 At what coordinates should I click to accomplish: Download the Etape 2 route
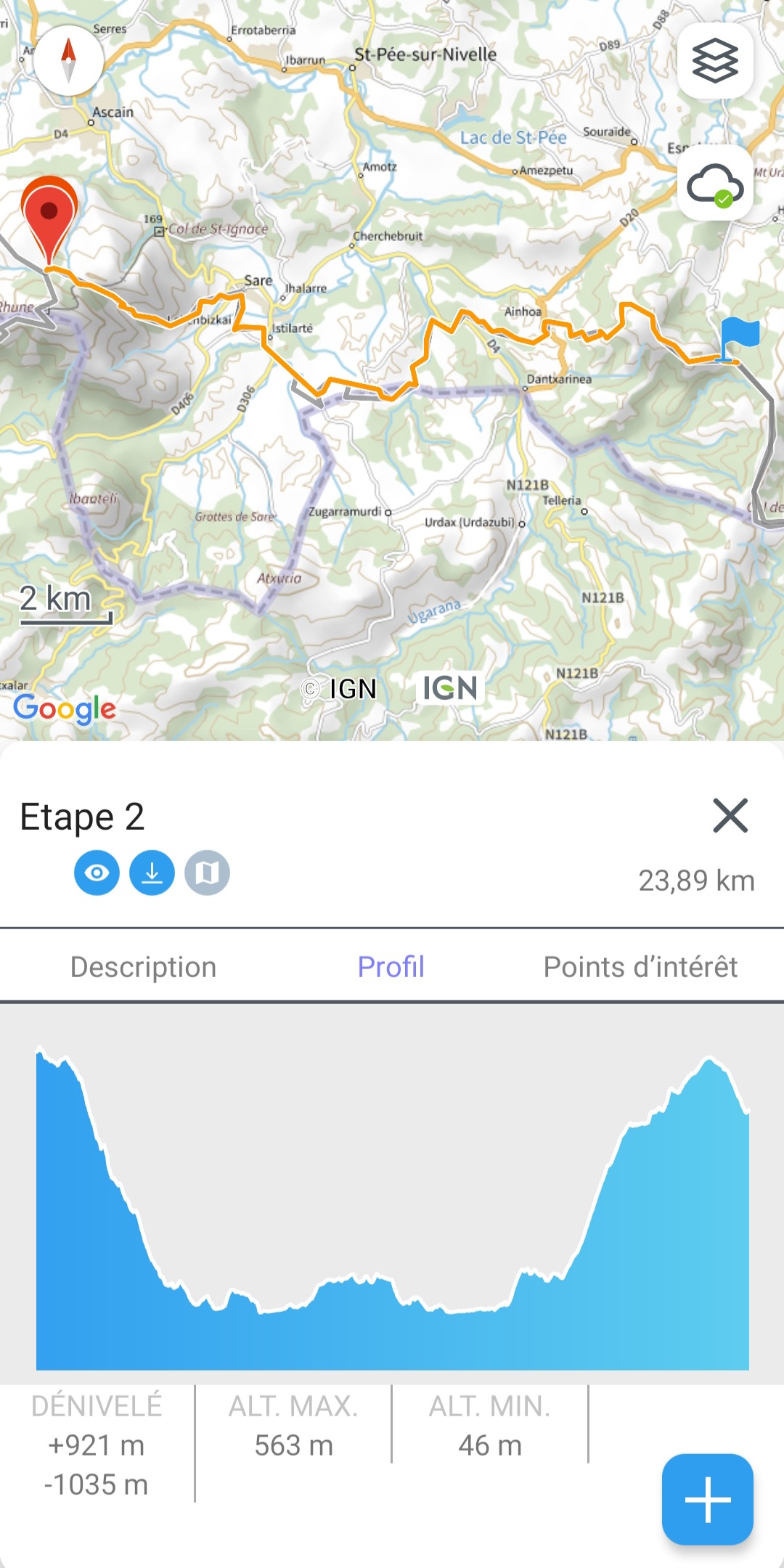[152, 873]
